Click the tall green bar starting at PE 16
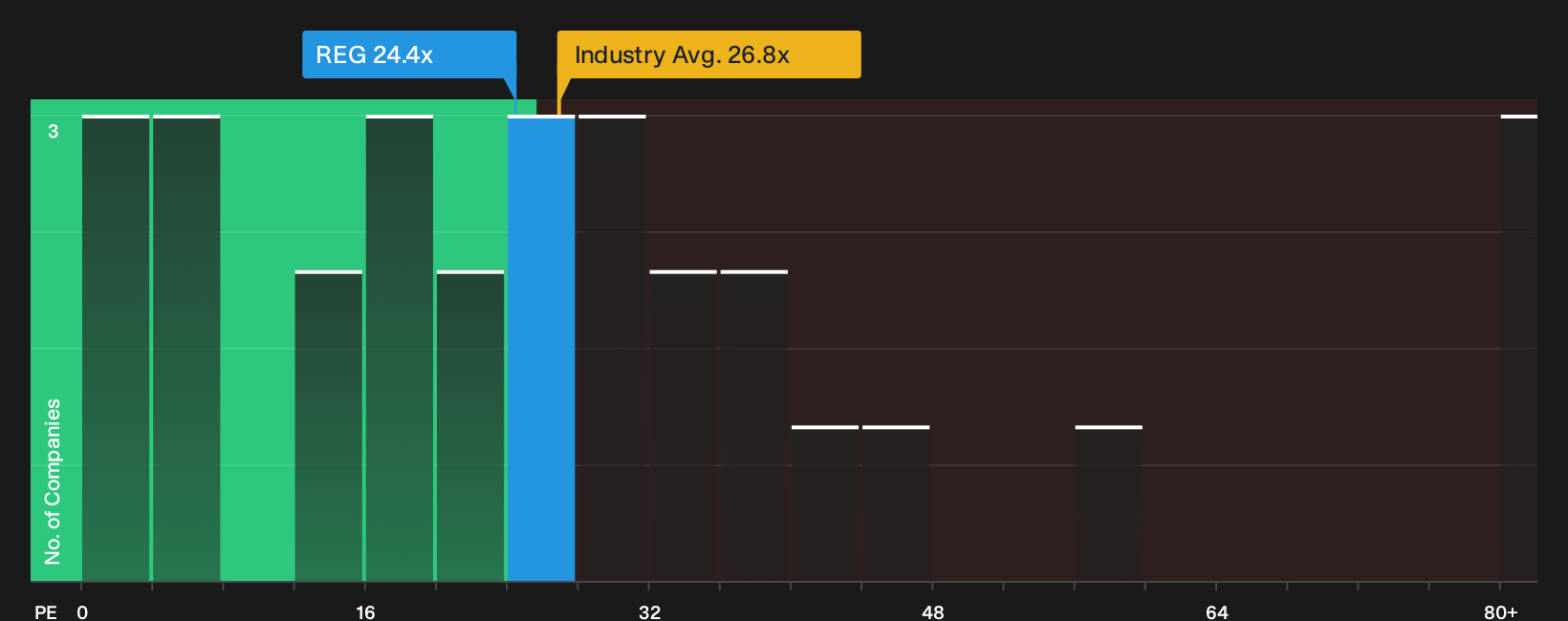The width and height of the screenshot is (1568, 621). (400, 349)
